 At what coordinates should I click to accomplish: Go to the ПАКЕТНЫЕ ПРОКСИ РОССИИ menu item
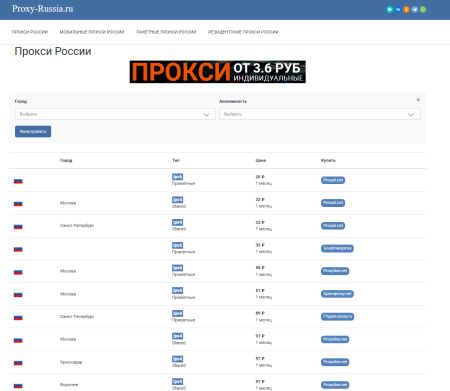[166, 32]
